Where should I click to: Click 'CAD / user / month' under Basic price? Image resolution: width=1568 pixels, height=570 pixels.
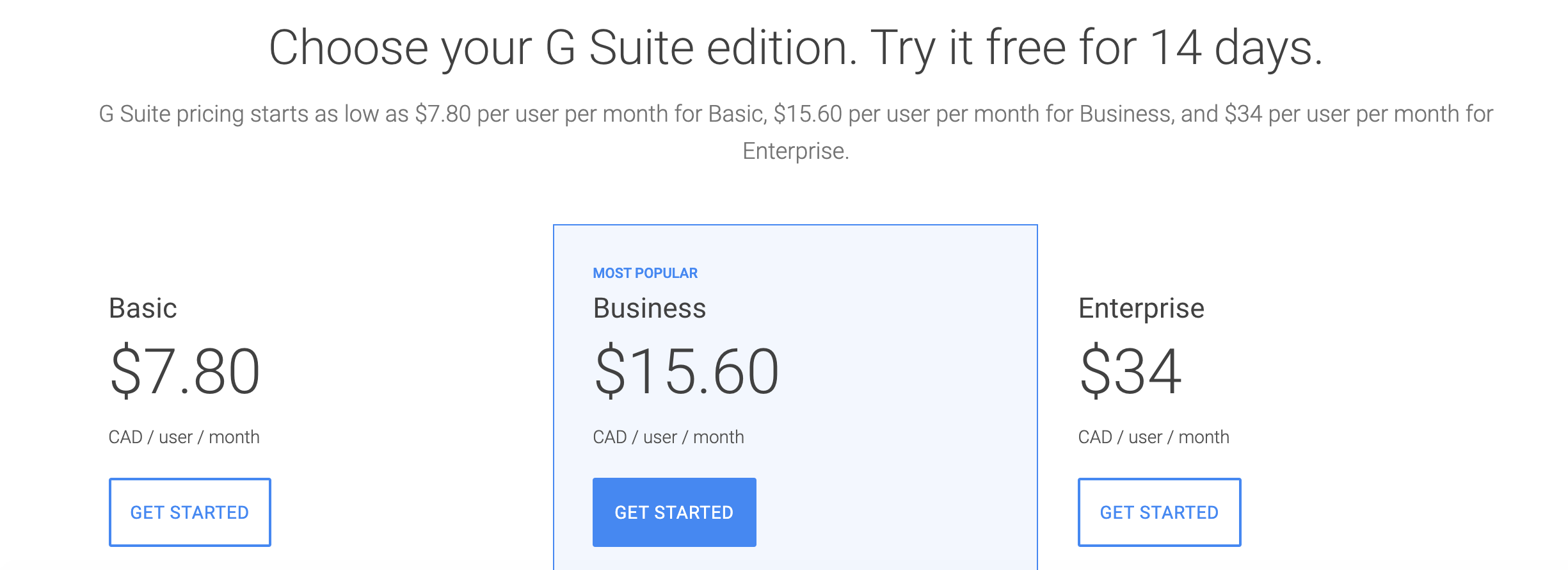pyautogui.click(x=184, y=437)
